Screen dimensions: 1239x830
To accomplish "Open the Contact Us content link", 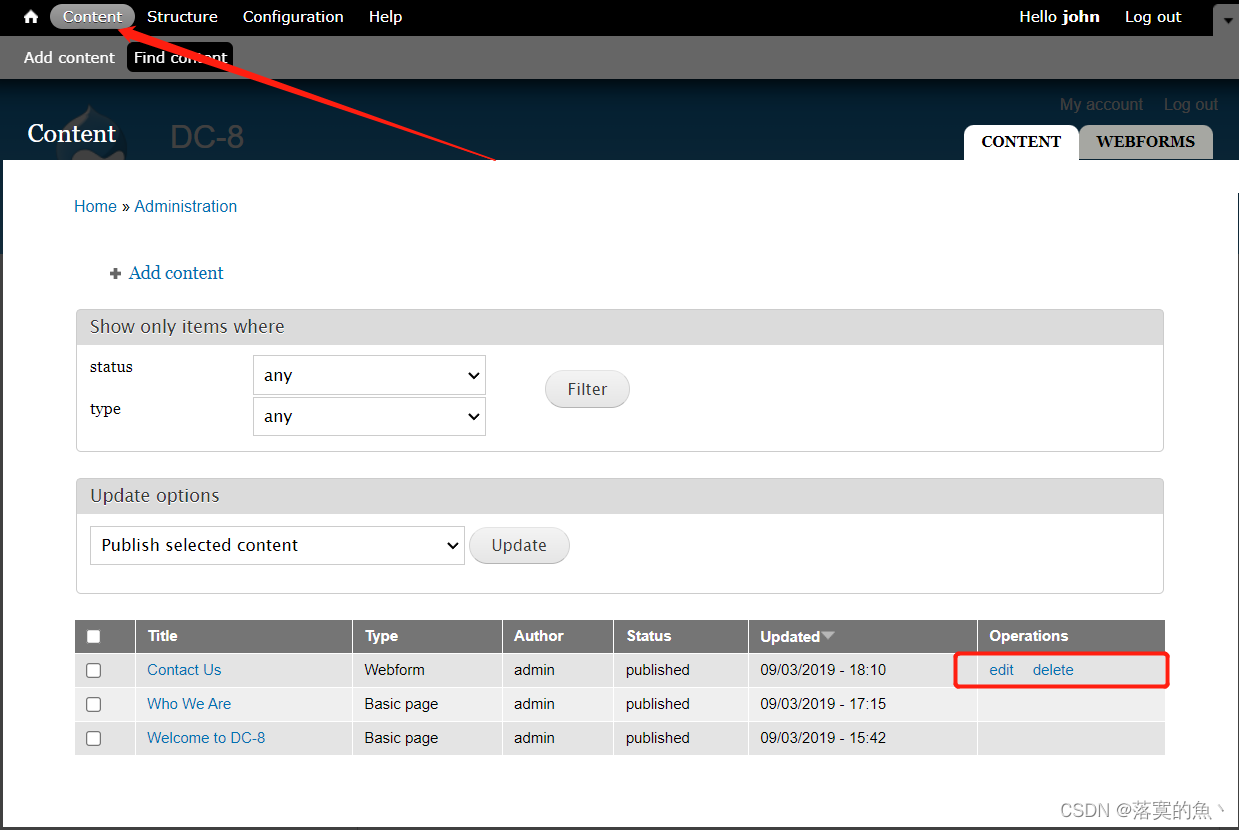I will pos(184,670).
